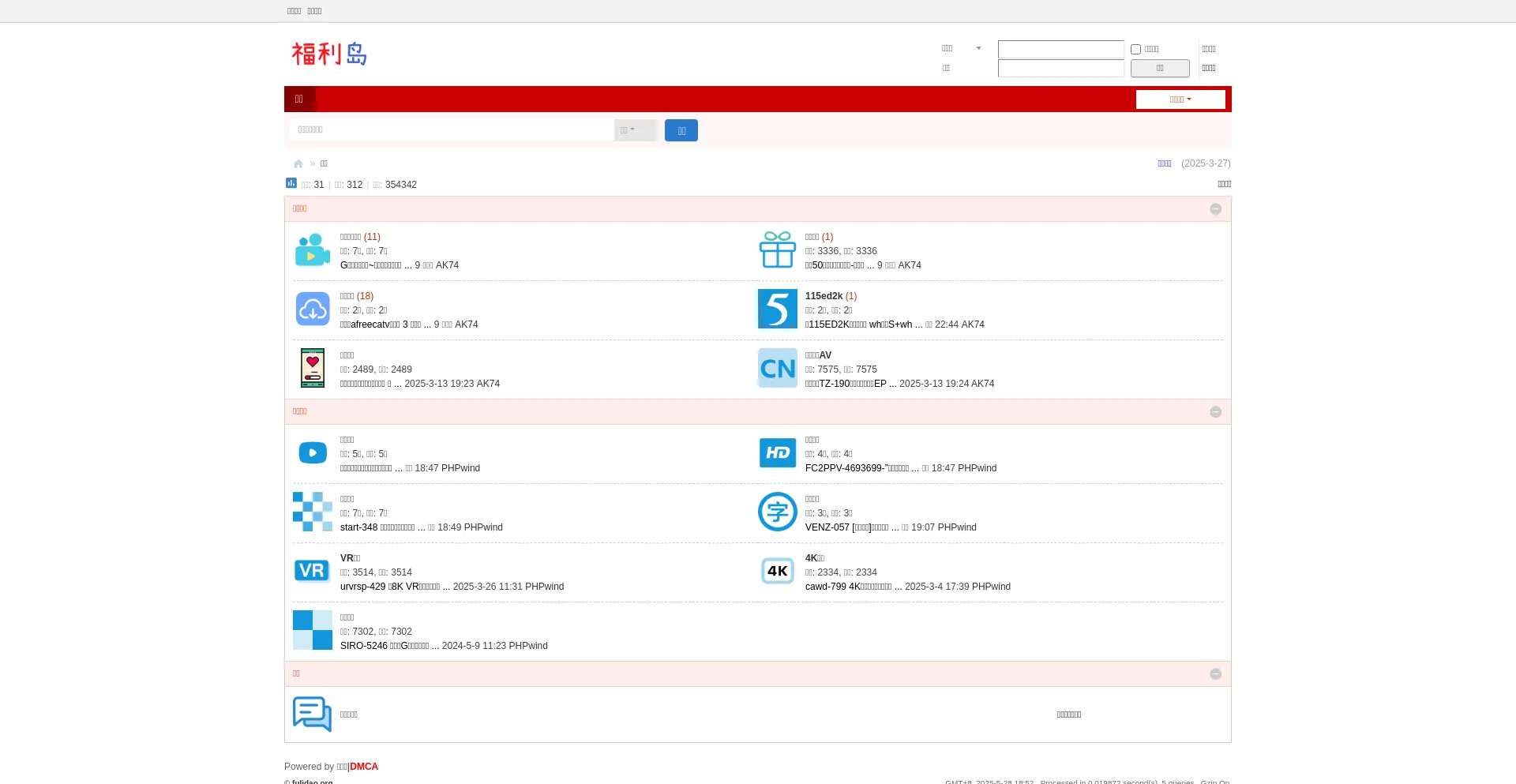Viewport: 1516px width, 784px height.
Task: Click the blue CN forum icon
Action: [777, 369]
